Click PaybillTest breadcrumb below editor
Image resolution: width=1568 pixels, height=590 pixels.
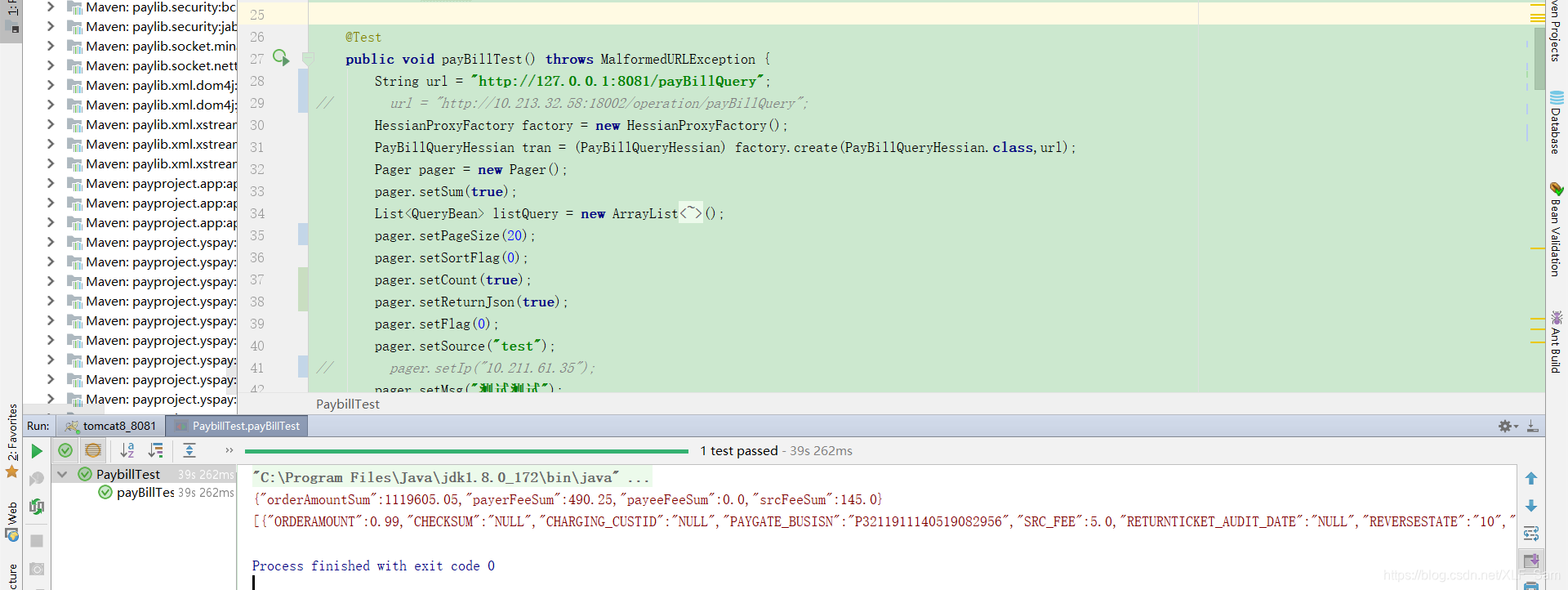coord(348,405)
